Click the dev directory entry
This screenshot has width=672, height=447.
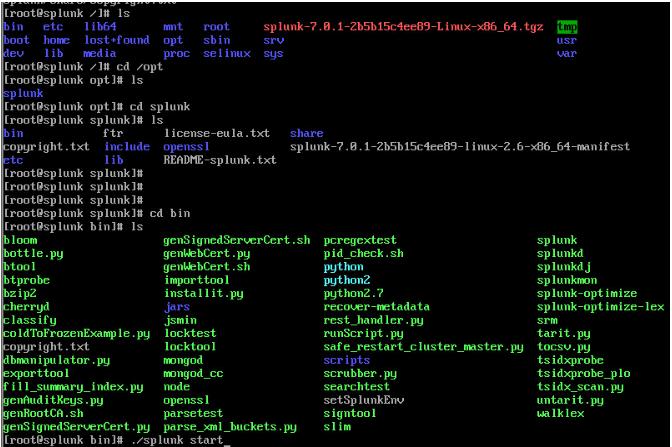coord(13,54)
